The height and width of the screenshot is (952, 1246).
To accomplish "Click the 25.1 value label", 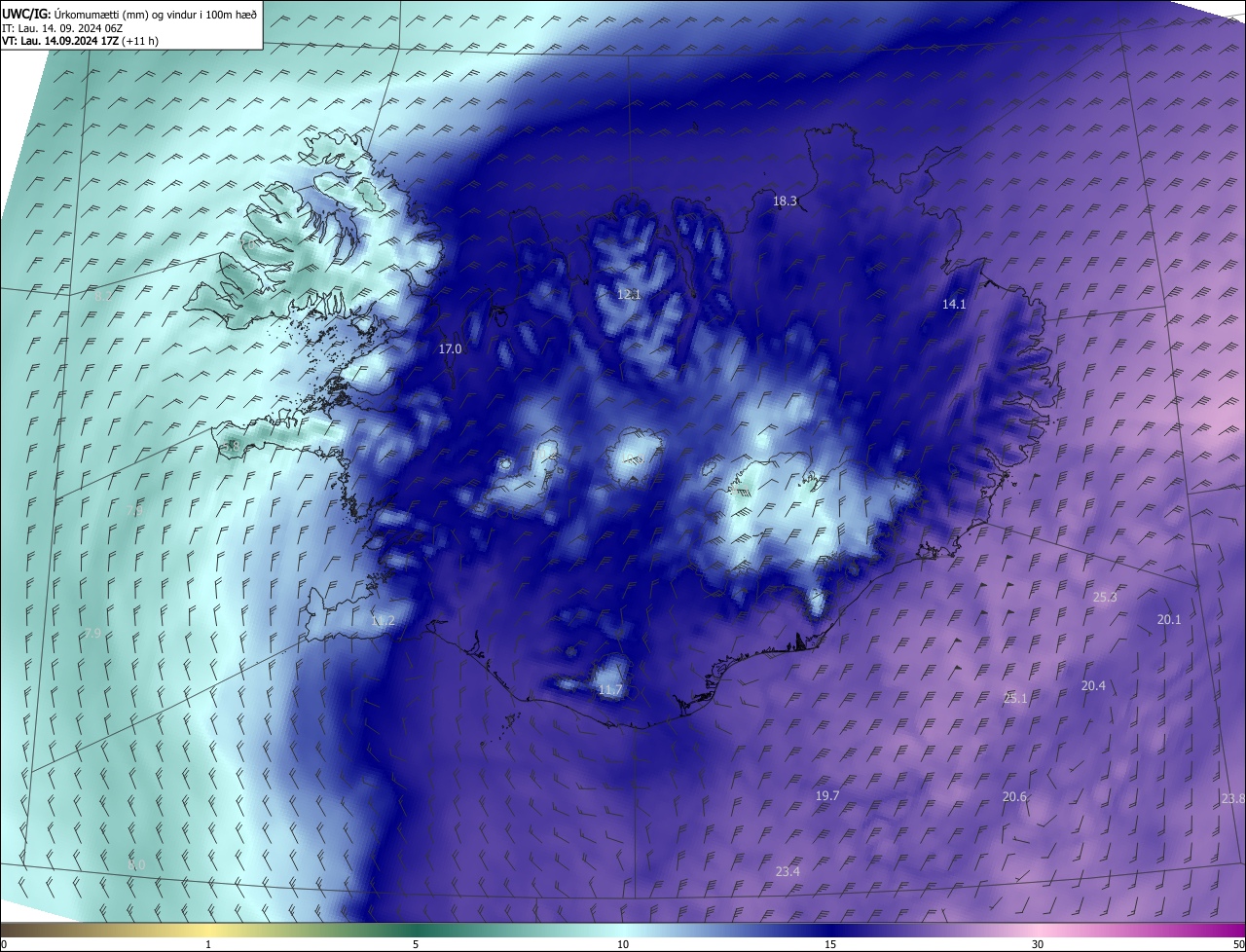I will [1015, 699].
